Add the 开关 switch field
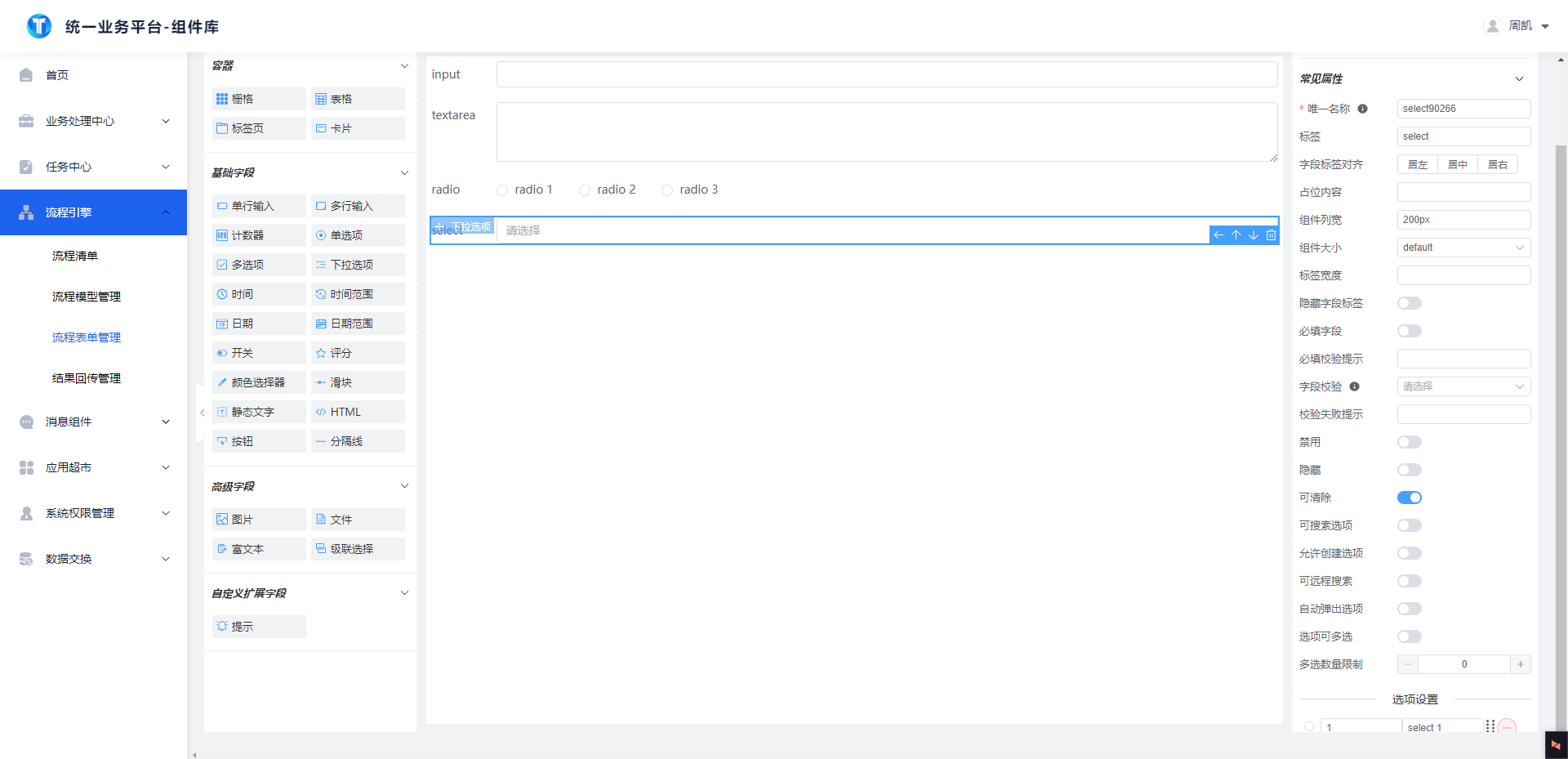Viewport: 1568px width, 759px height. 259,353
